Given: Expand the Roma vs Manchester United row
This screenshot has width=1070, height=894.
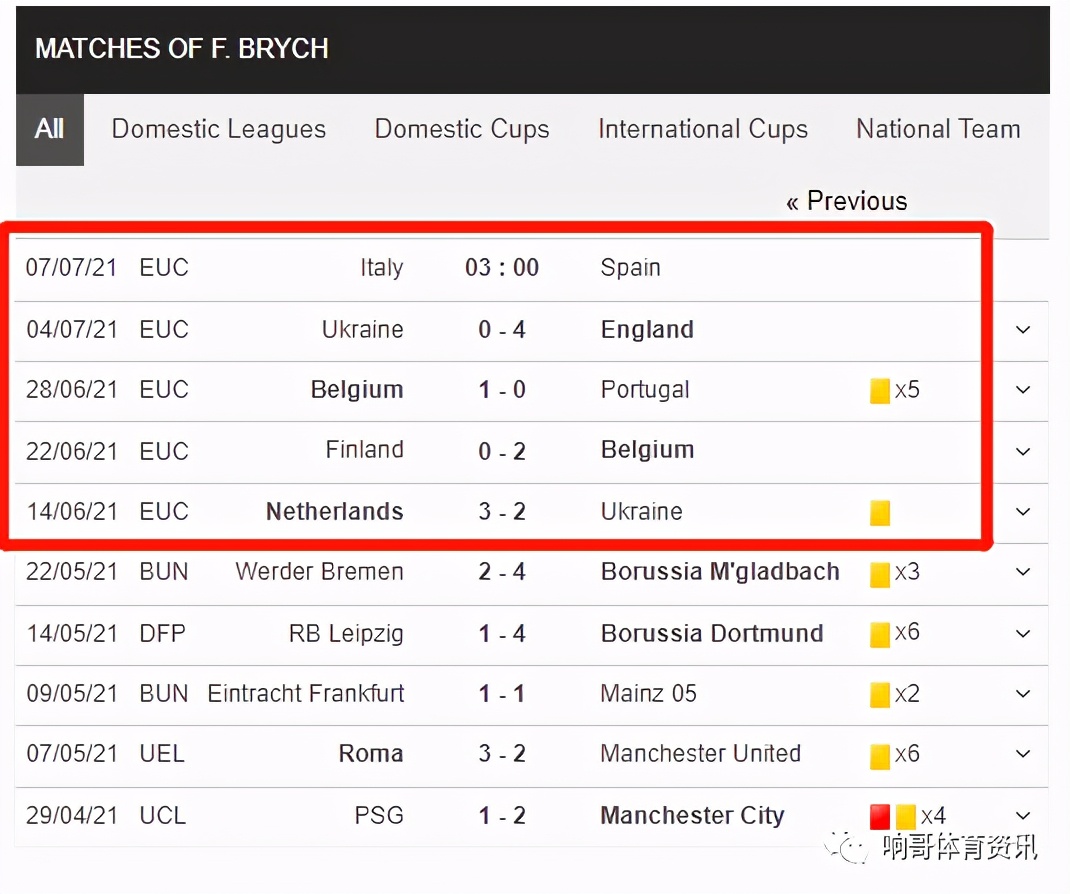Looking at the screenshot, I should [1023, 755].
